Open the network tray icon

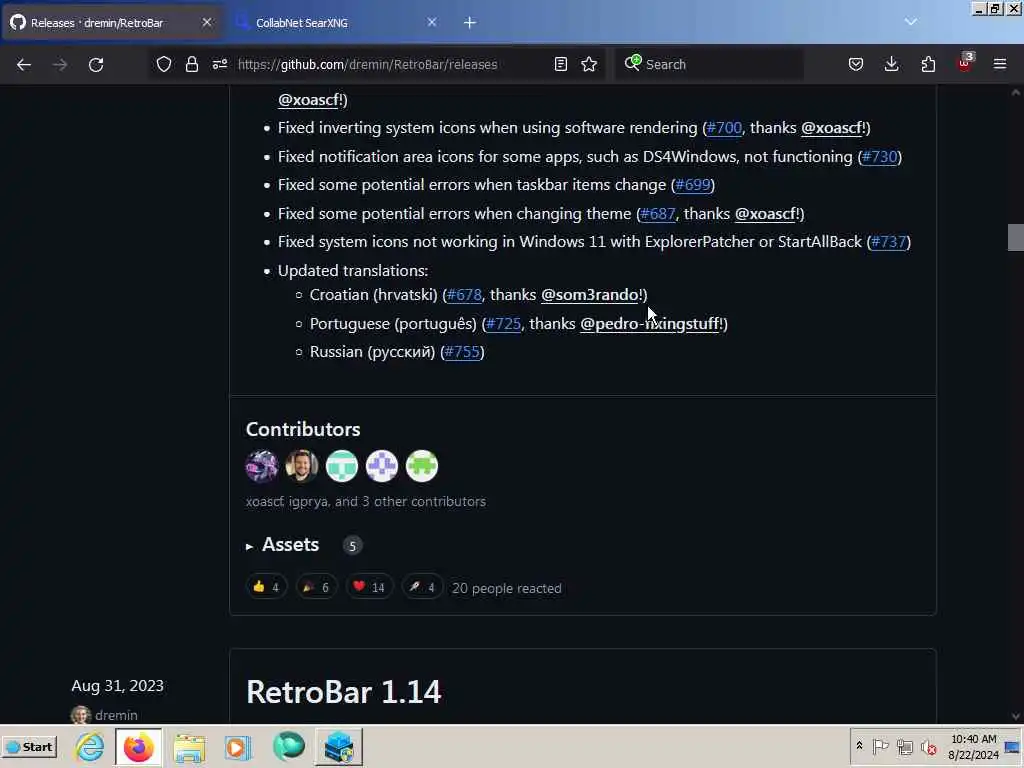[904, 746]
